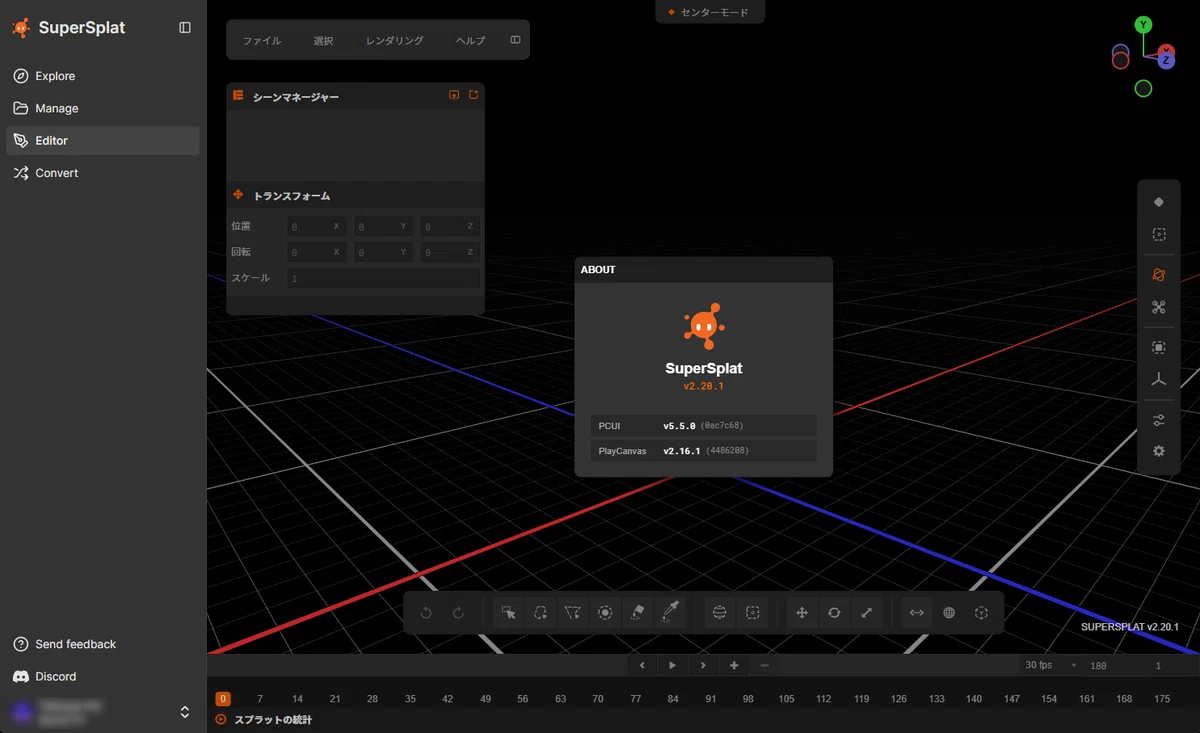Click the three-axis icon in right toolbar
1200x733 pixels.
(x=1159, y=379)
